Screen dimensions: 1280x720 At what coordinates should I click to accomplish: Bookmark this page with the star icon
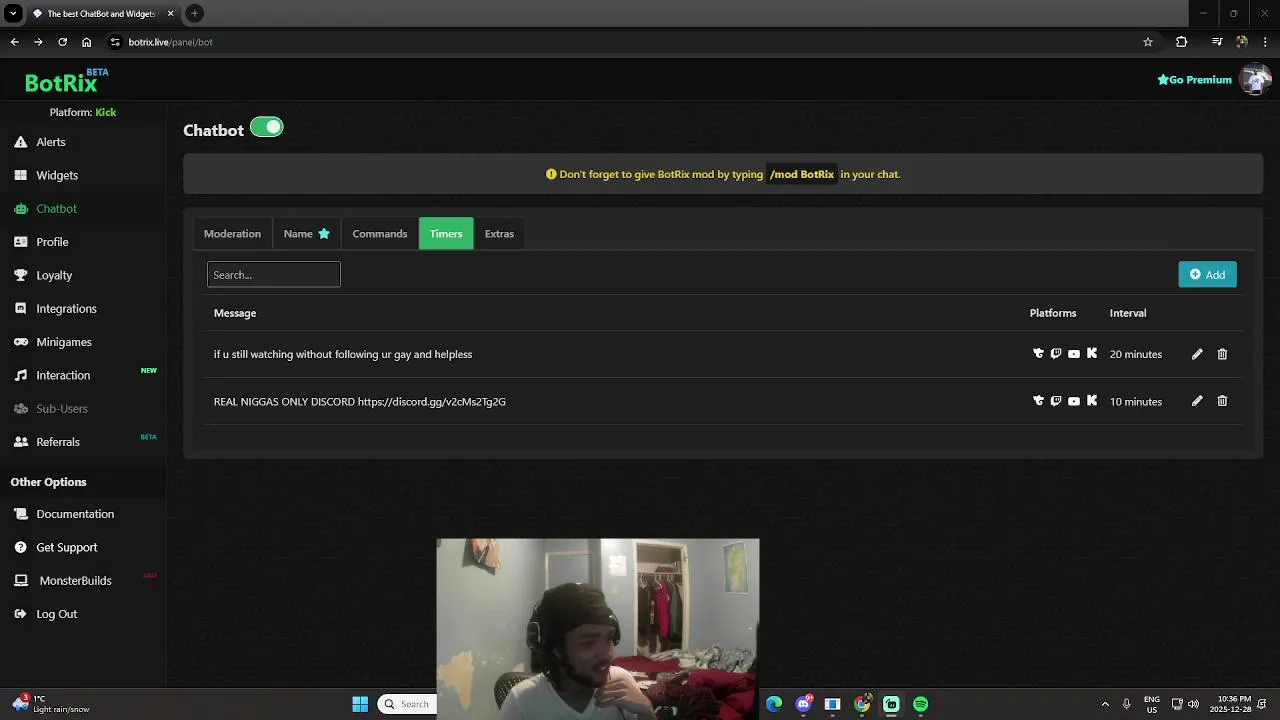pos(1148,42)
